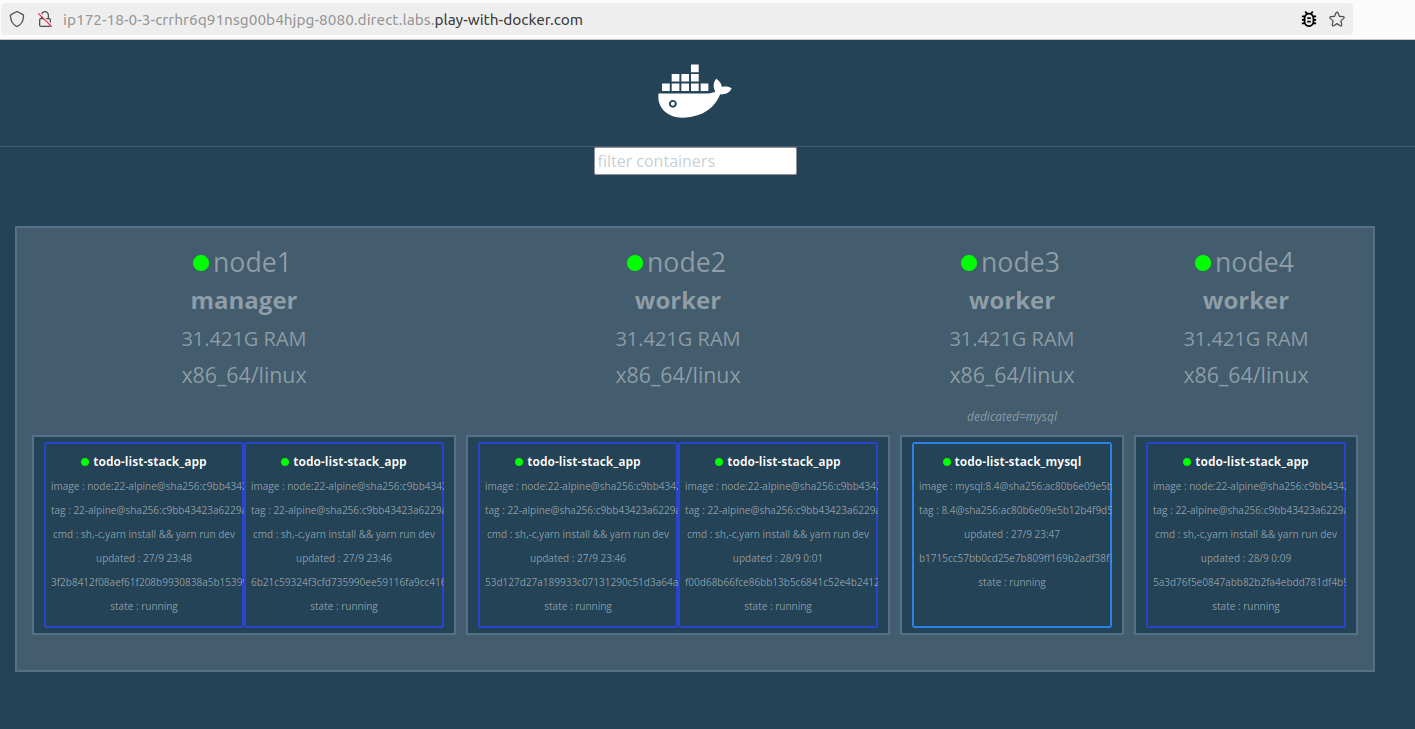Open the bug extension icon in address bar
The height and width of the screenshot is (729, 1415).
1308,20
